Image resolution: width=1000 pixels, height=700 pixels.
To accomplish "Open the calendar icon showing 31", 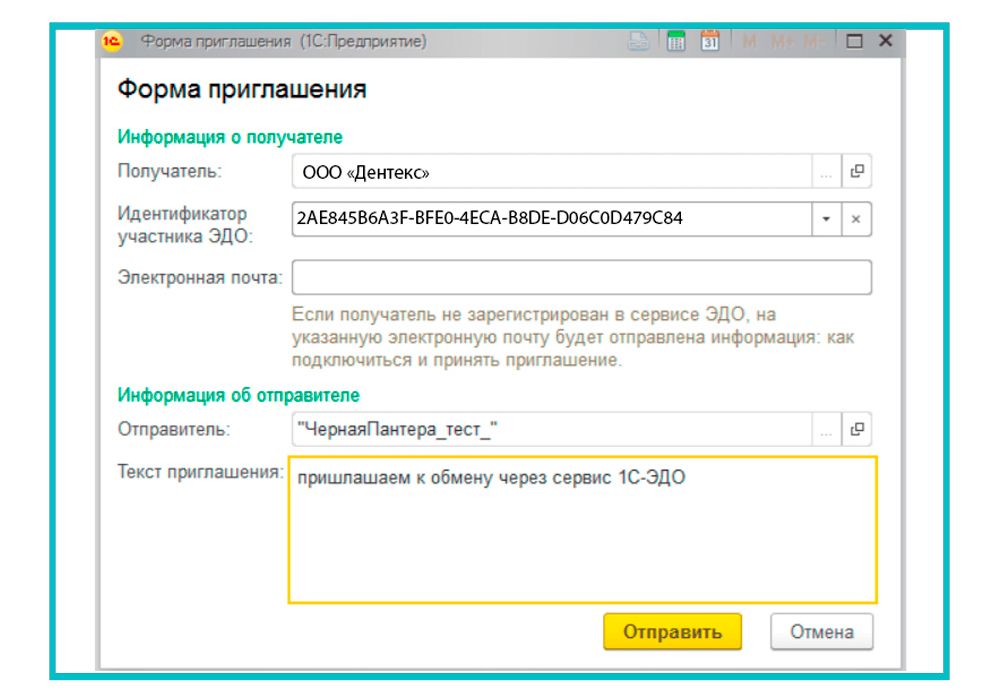I will coord(710,41).
